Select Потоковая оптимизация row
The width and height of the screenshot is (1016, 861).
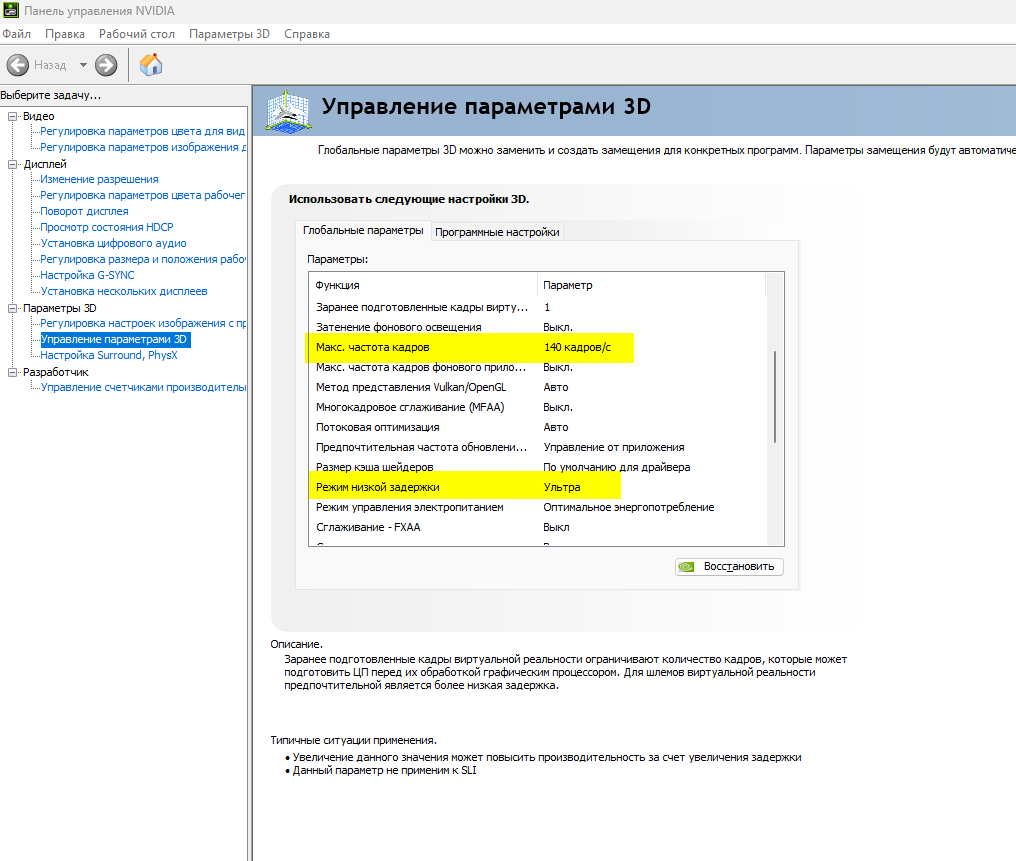[x=538, y=428]
